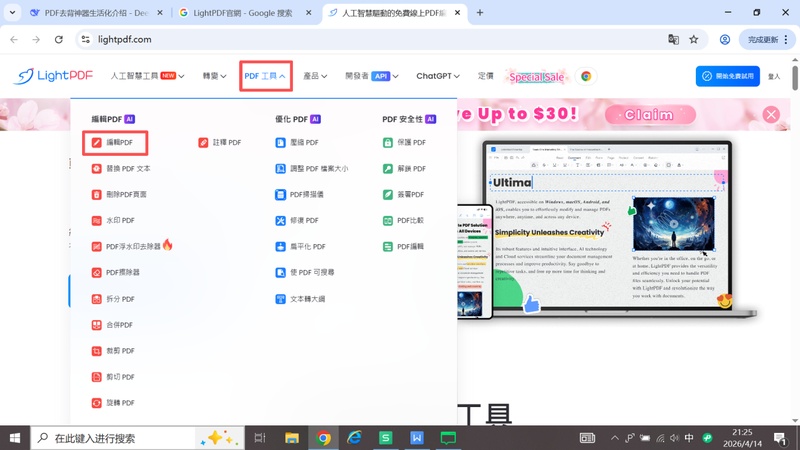Go back to the previous page

[14, 39]
